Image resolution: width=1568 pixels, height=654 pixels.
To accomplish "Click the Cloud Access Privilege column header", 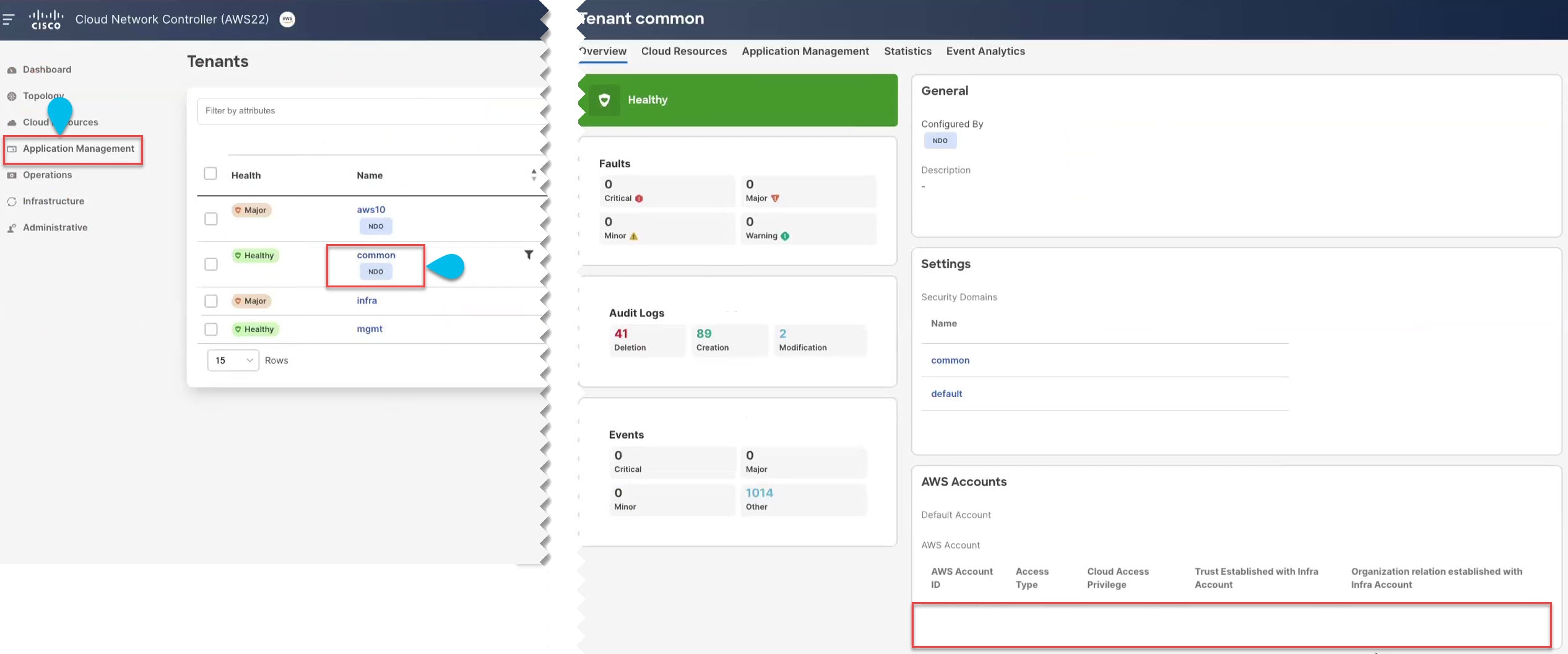I will [x=1118, y=578].
